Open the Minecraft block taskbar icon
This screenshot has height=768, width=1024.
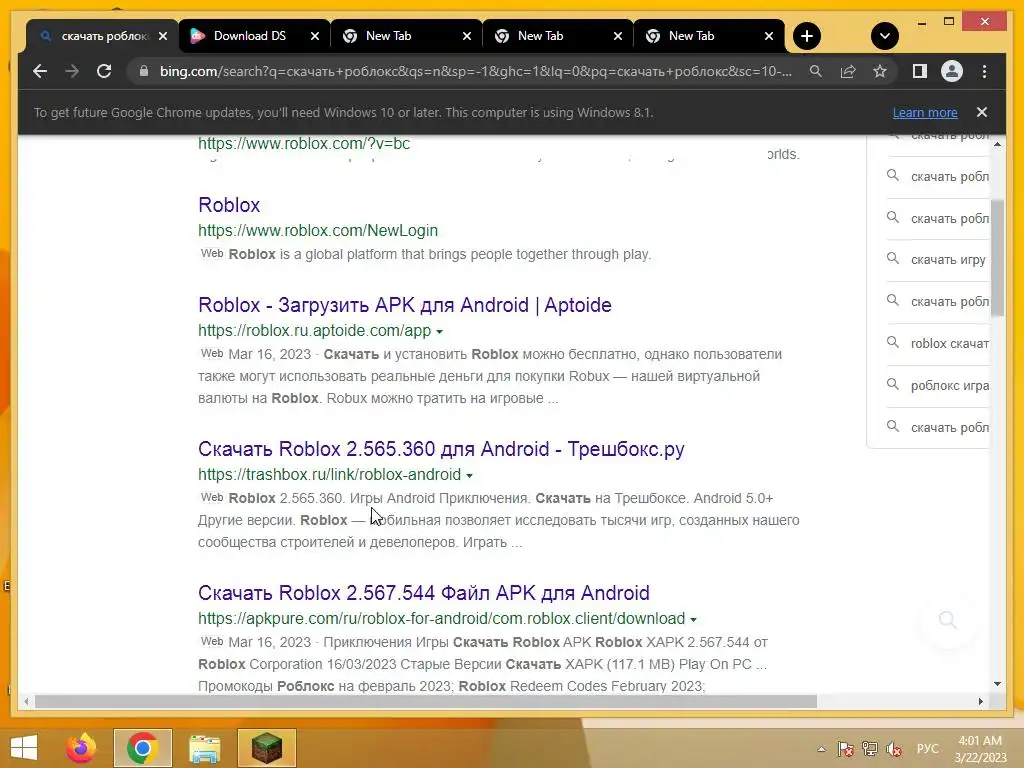[266, 748]
